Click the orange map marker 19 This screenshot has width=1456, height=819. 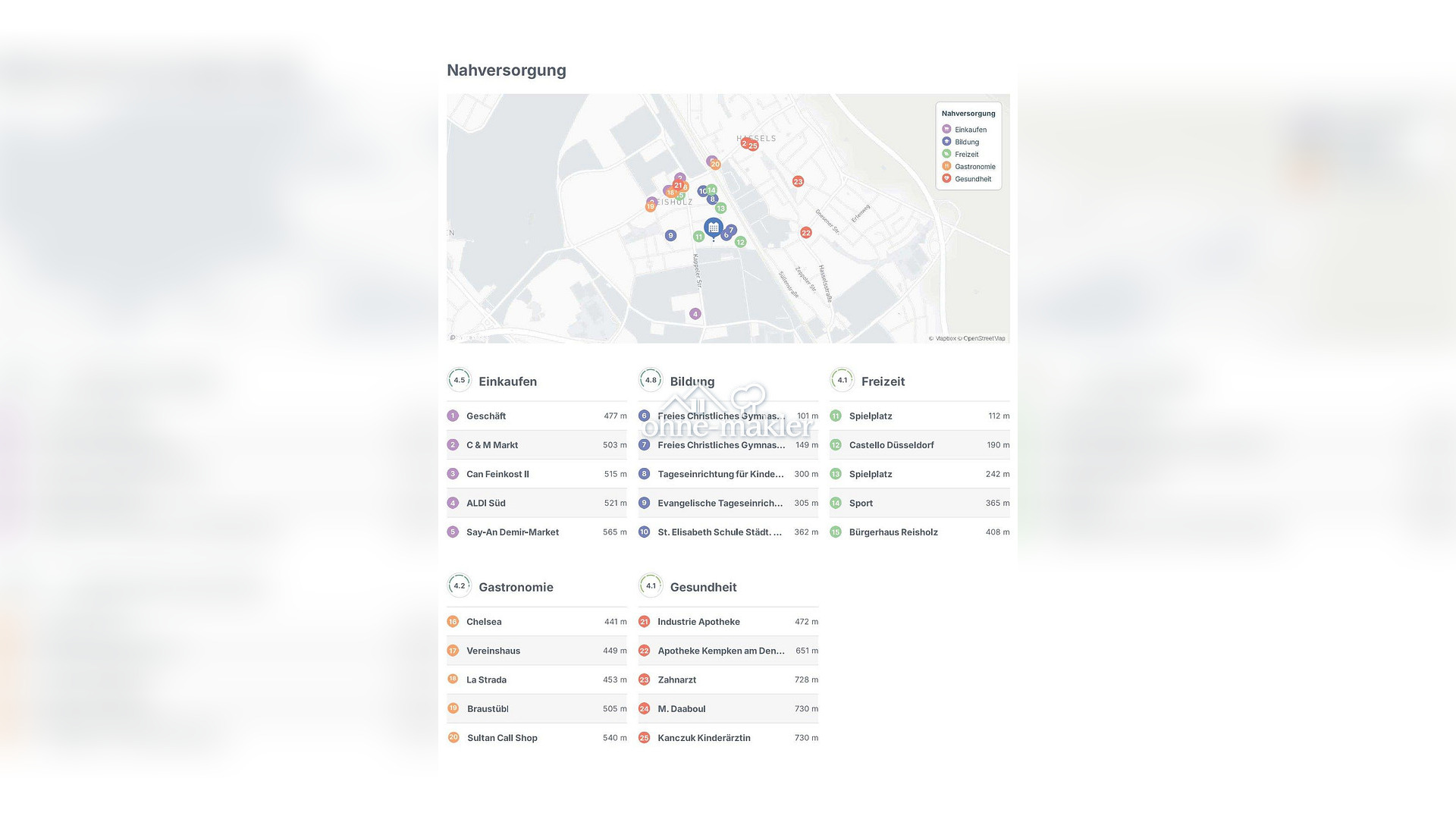click(650, 206)
